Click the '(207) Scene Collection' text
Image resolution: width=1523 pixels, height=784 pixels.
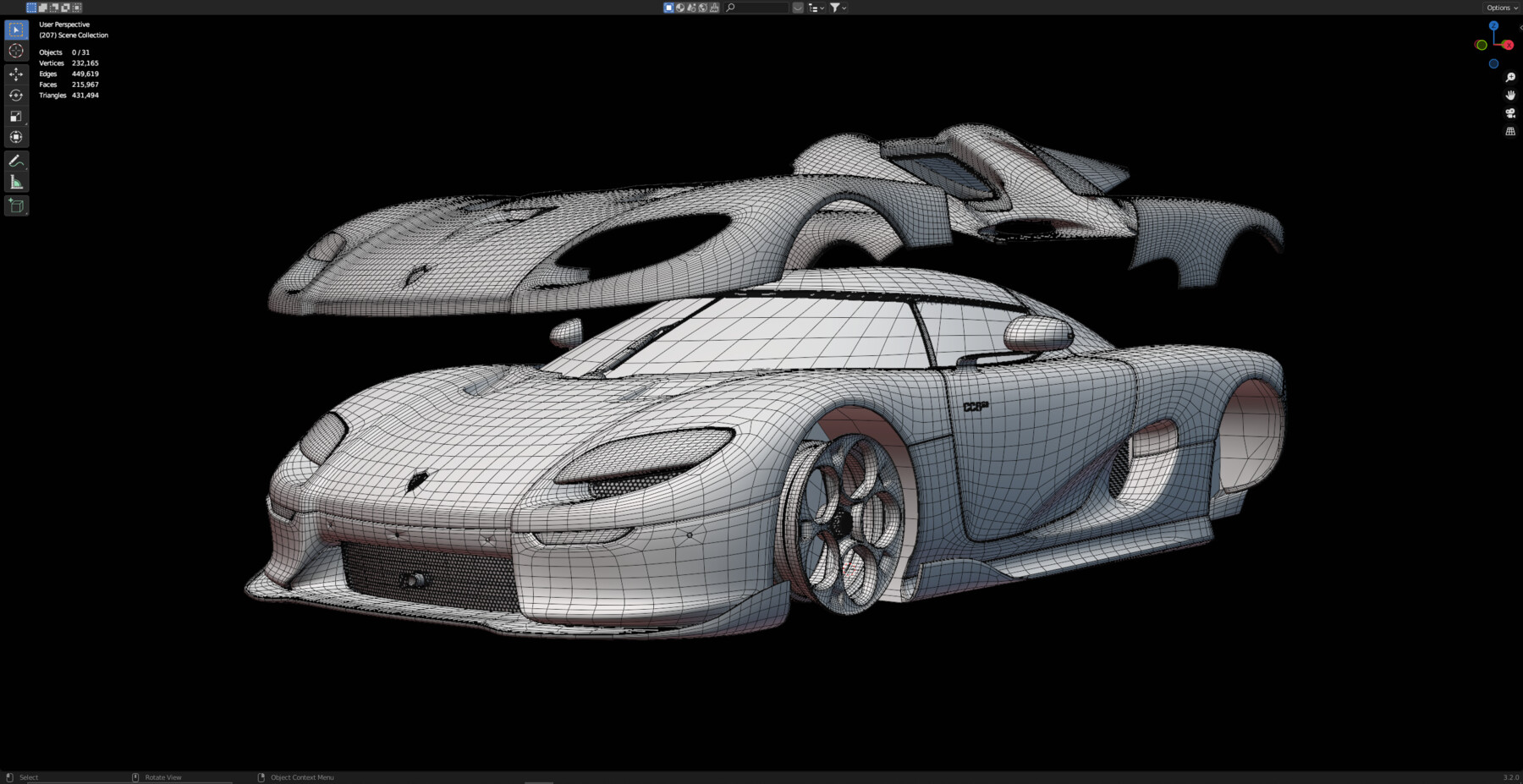(x=74, y=36)
